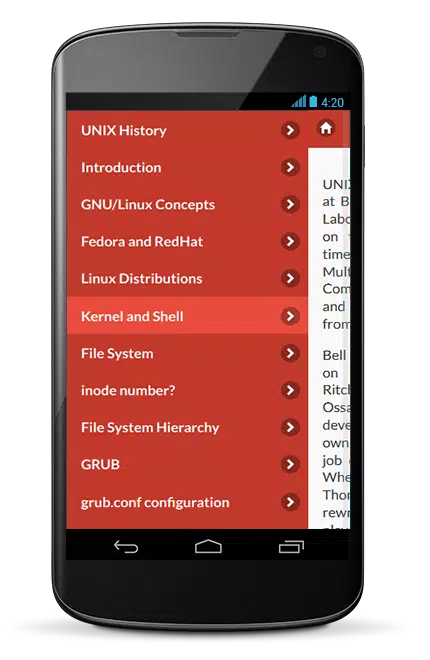
Task: Tap the arrow icon next to Introduction
Action: [x=290, y=167]
